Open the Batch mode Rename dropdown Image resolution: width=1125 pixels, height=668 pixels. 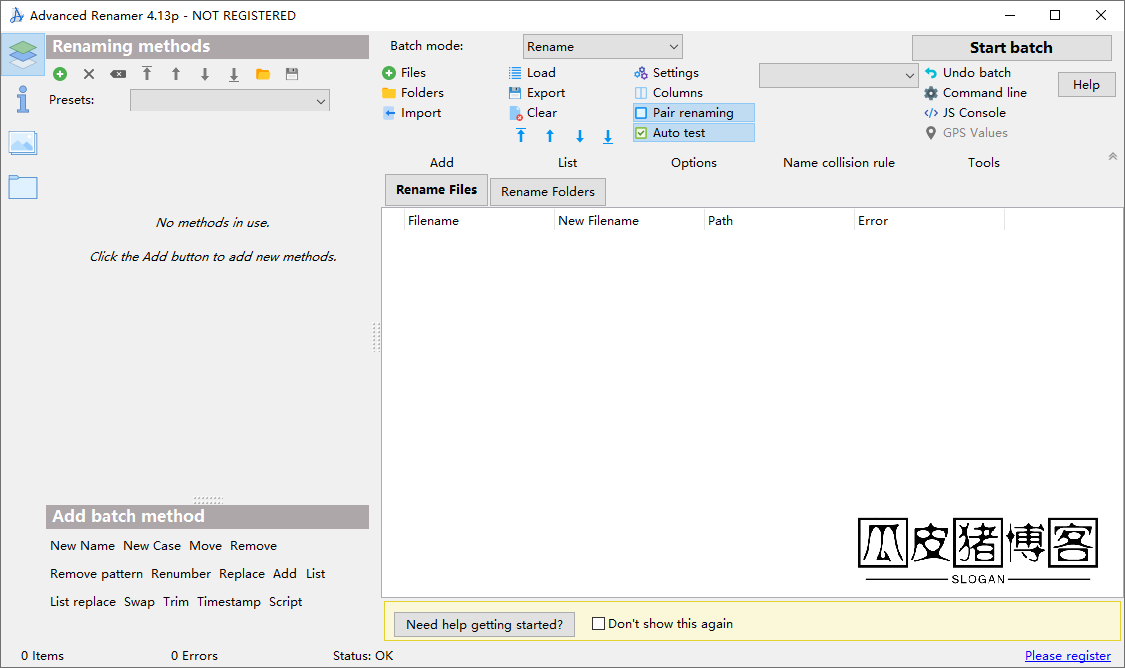click(x=603, y=47)
